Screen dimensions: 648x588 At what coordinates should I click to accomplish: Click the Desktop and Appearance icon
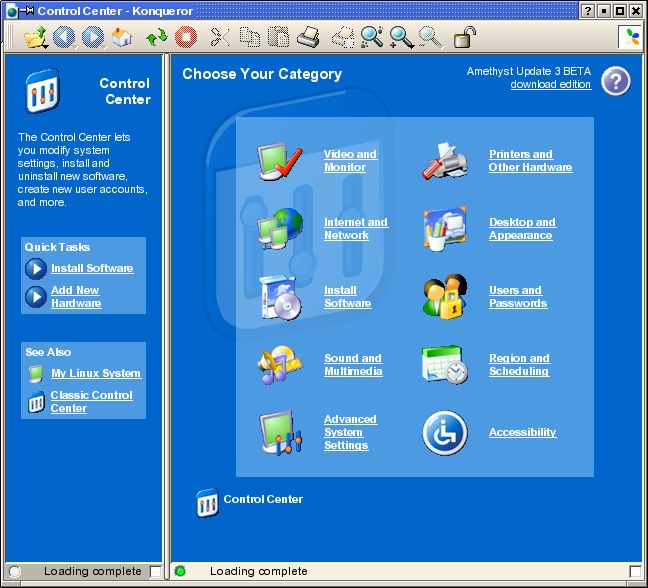point(445,229)
